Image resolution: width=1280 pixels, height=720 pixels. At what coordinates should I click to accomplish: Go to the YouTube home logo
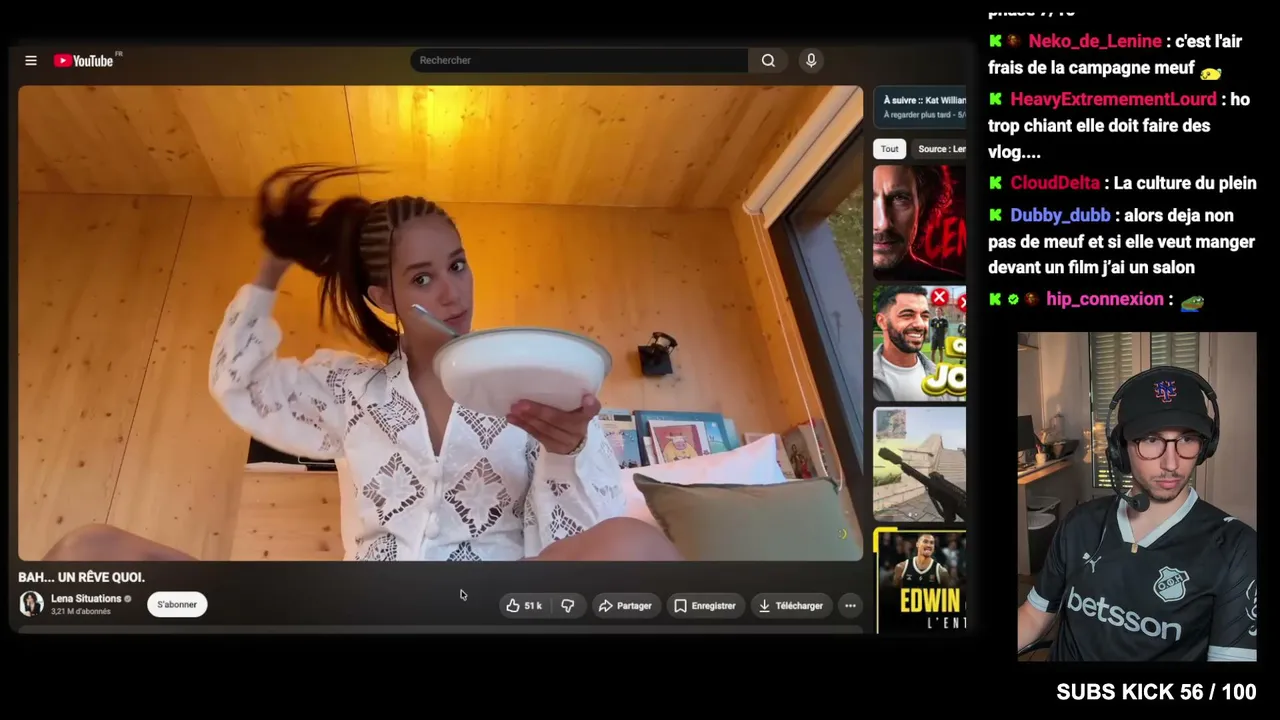point(84,61)
